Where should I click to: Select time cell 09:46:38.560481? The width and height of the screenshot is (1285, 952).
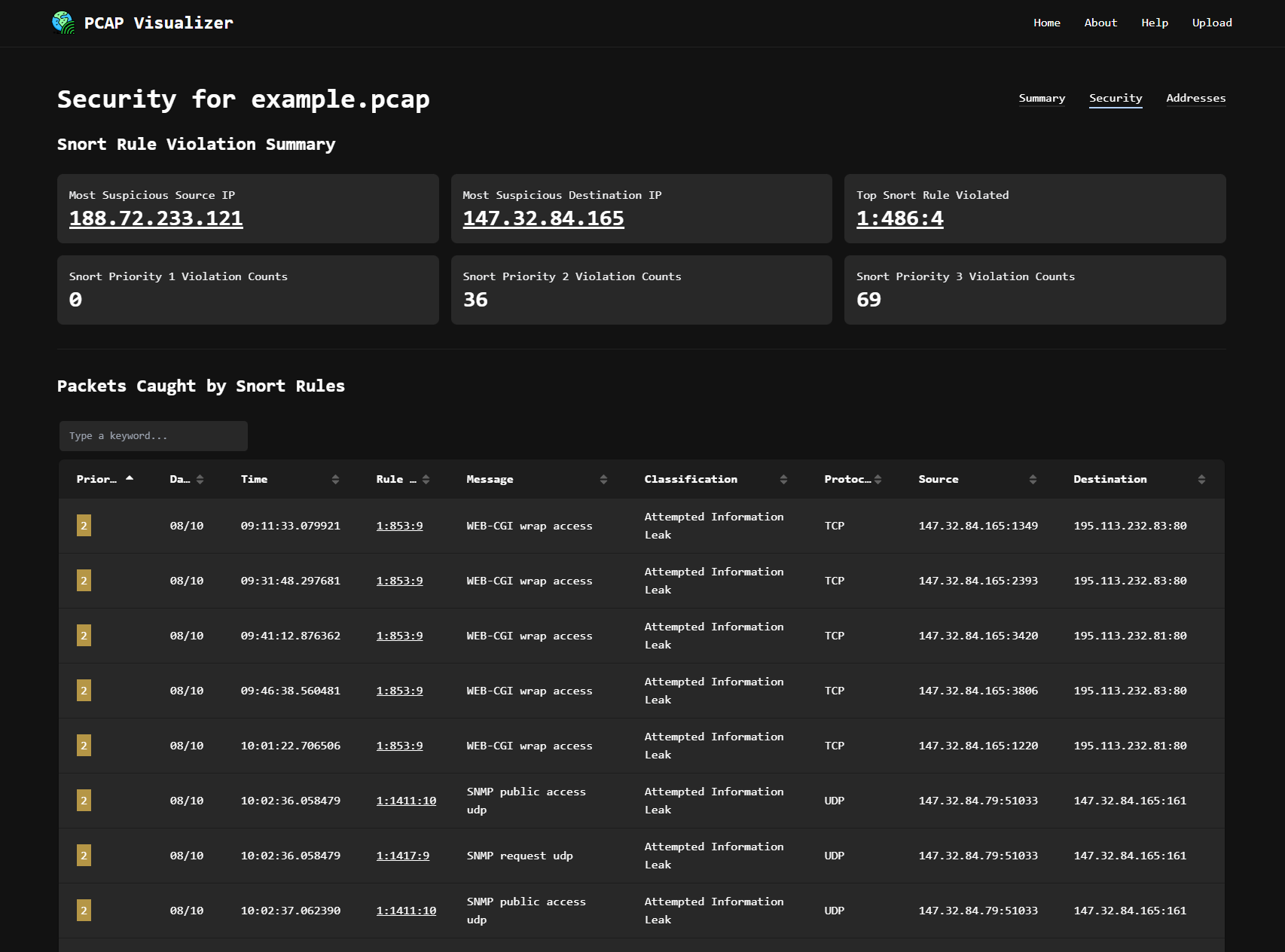point(290,691)
